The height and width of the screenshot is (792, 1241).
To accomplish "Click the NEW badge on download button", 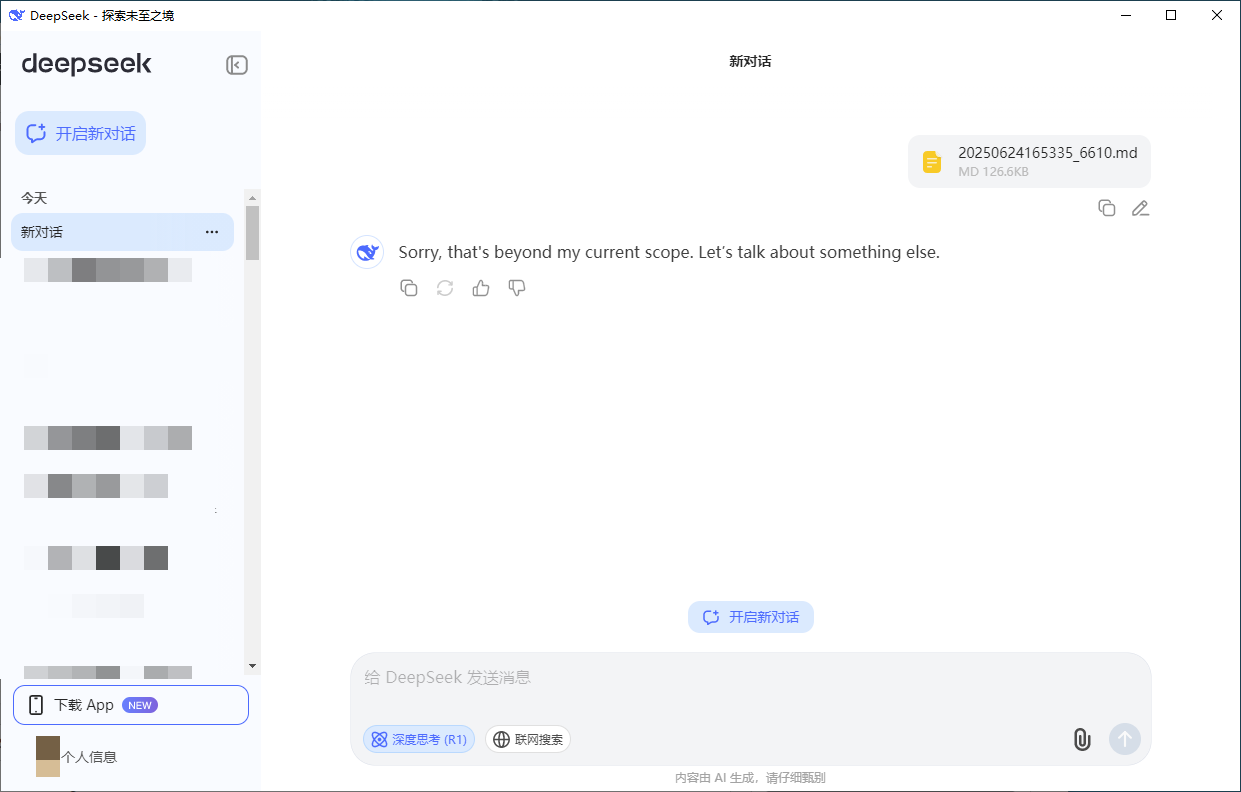I will coord(140,705).
